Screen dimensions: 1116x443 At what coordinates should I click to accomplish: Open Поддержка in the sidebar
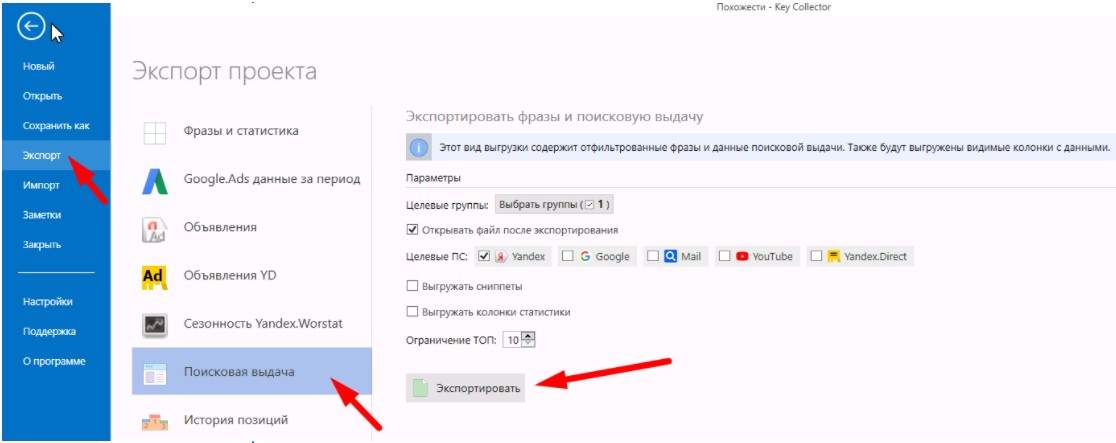point(49,331)
